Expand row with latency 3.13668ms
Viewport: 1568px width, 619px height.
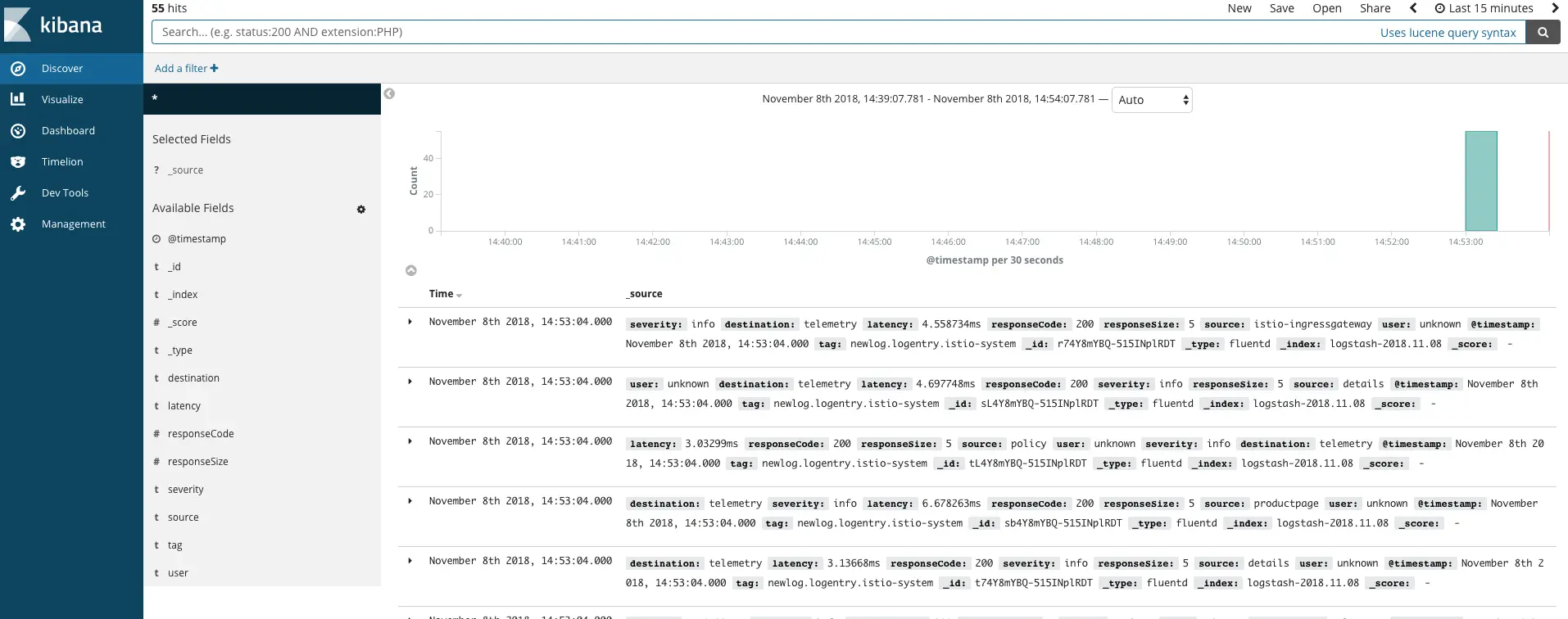pos(410,561)
